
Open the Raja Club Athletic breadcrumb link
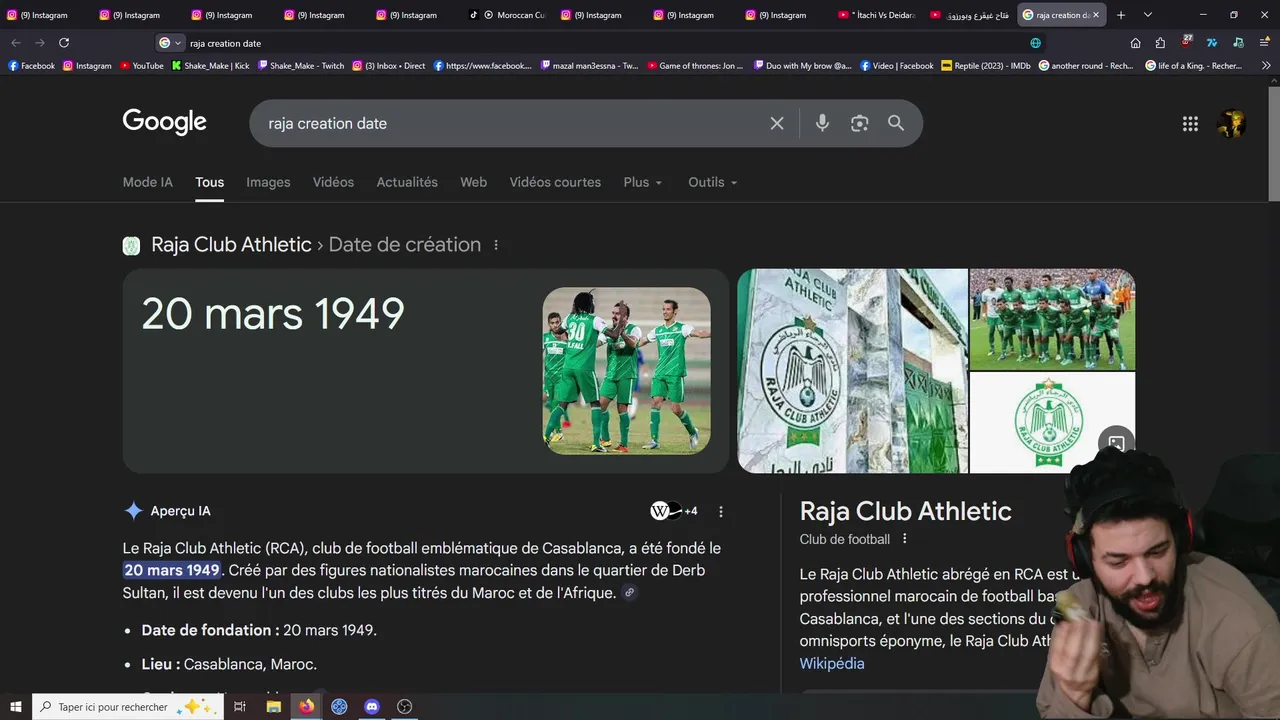coord(231,245)
